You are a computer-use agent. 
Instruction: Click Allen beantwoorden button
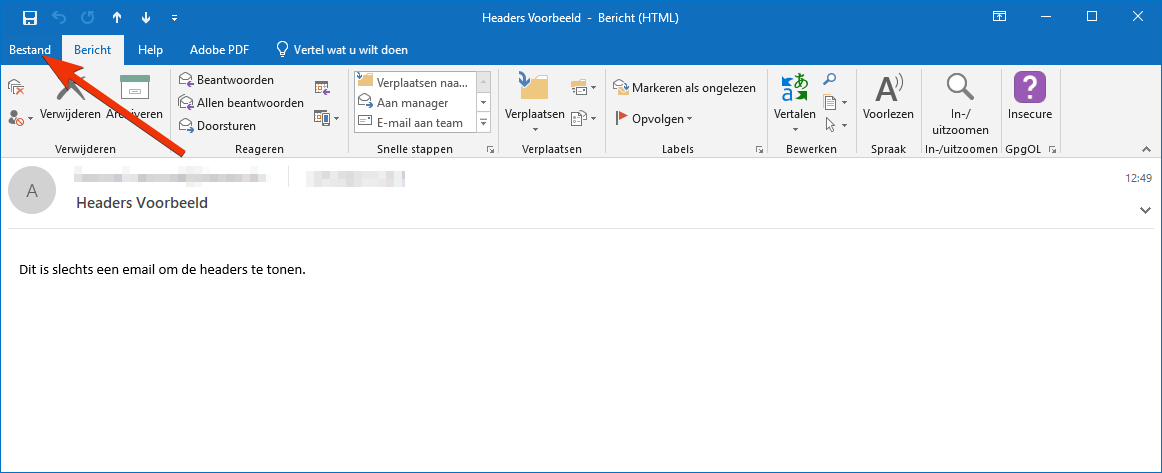(241, 102)
